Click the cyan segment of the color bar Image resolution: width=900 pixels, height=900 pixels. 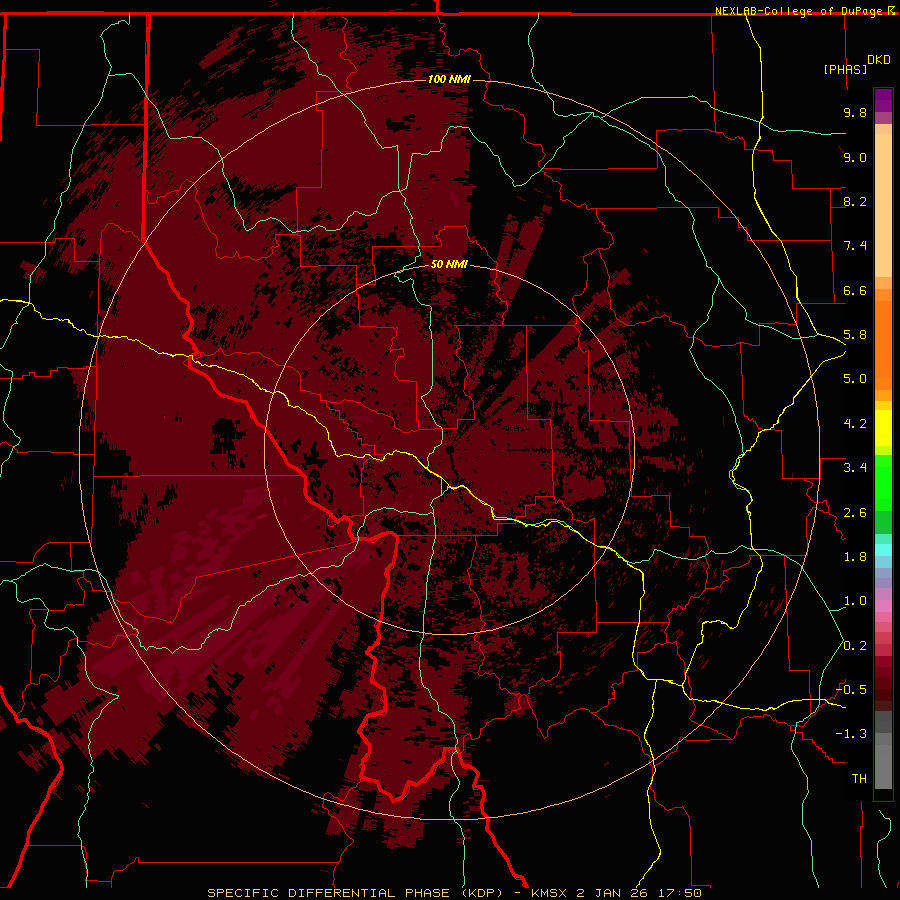(883, 550)
